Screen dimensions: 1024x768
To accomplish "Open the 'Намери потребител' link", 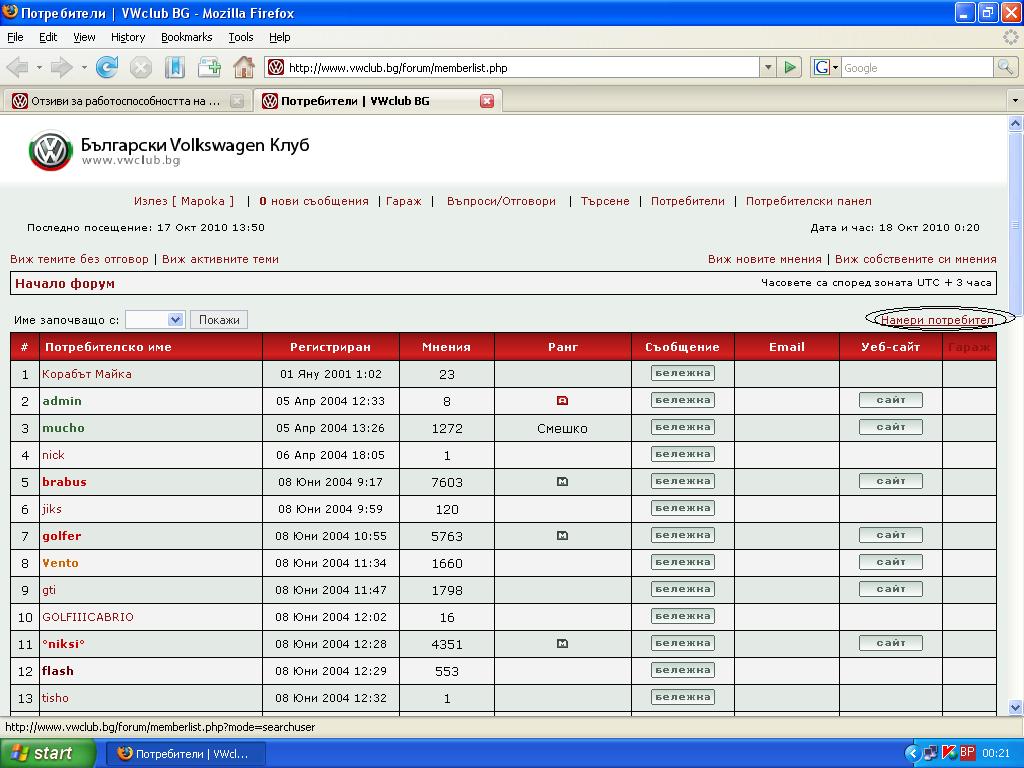I will click(937, 320).
